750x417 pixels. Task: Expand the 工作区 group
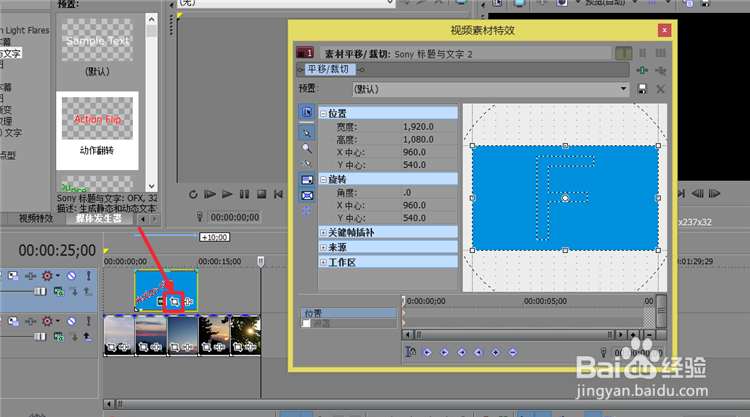(323, 262)
